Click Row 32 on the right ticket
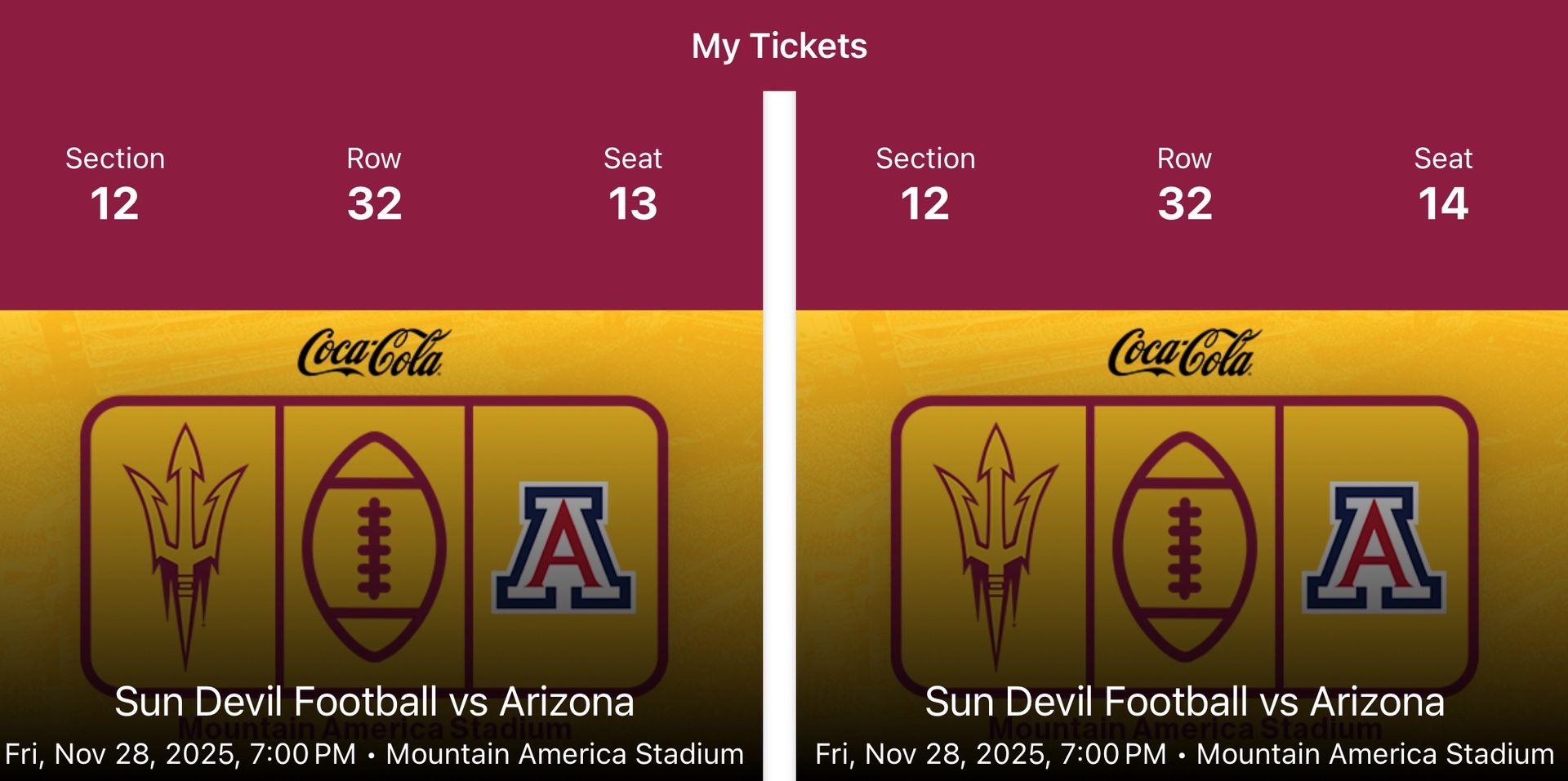Image resolution: width=1568 pixels, height=781 pixels. click(x=1184, y=203)
